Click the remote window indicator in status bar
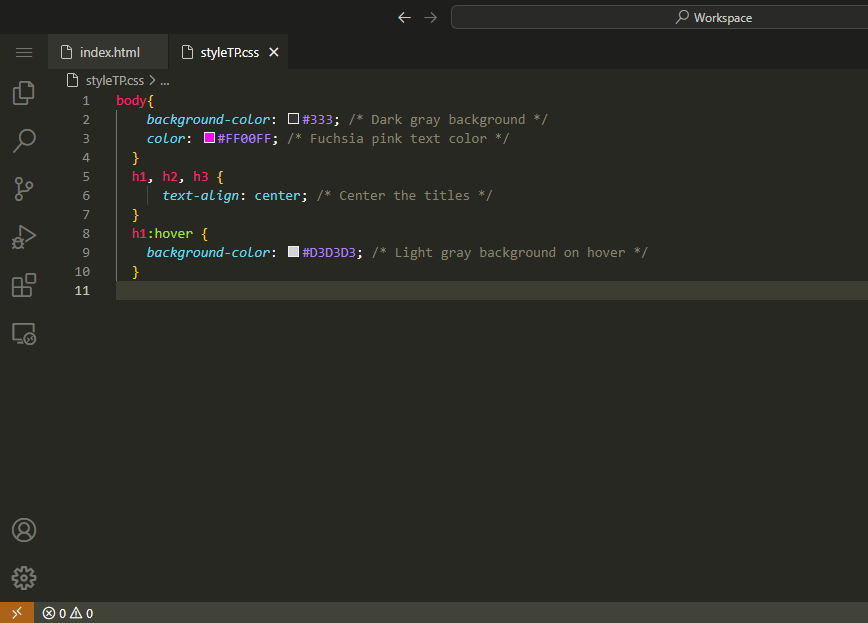868x623 pixels. point(16,613)
